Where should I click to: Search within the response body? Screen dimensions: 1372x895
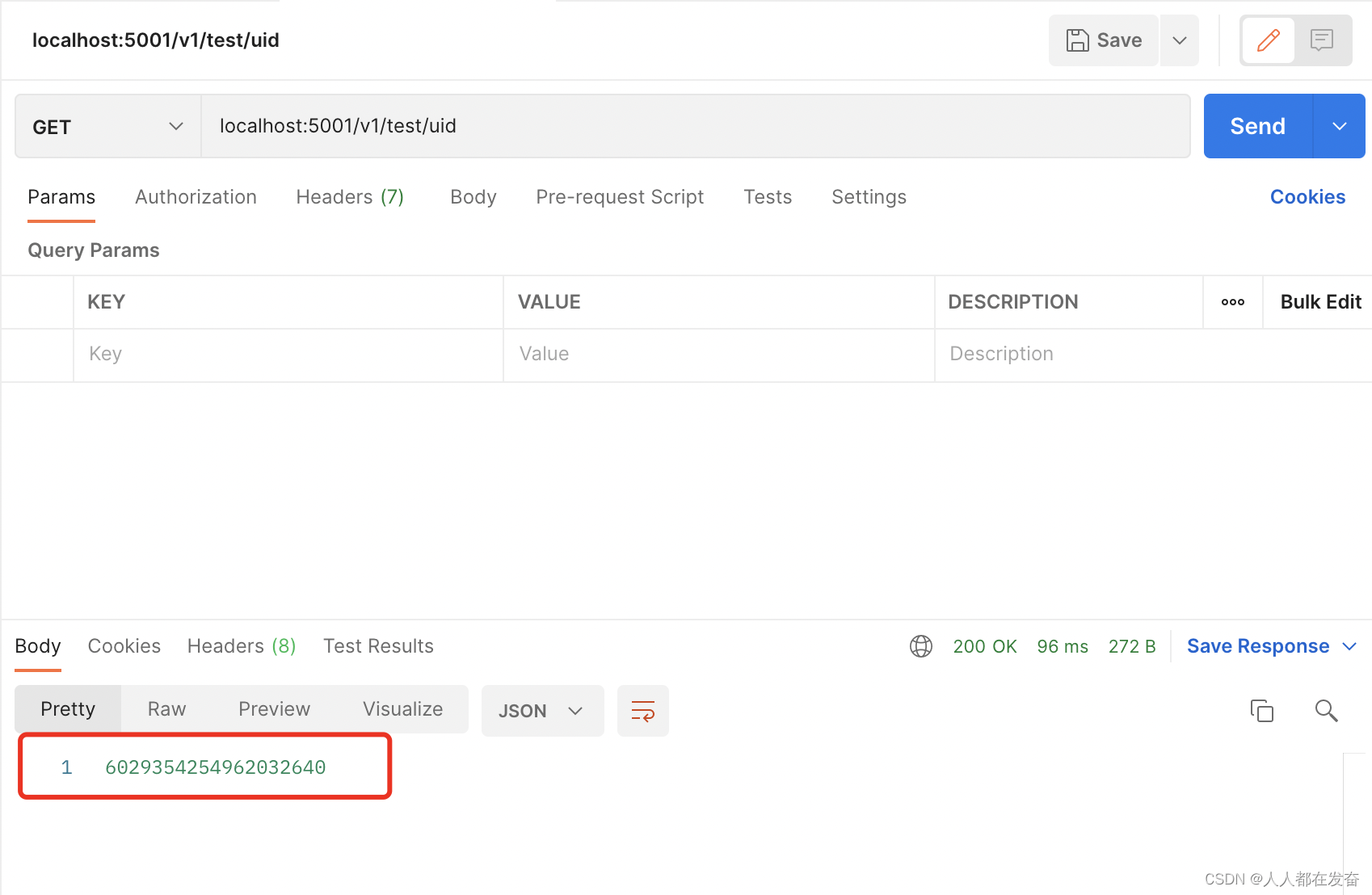[x=1326, y=711]
